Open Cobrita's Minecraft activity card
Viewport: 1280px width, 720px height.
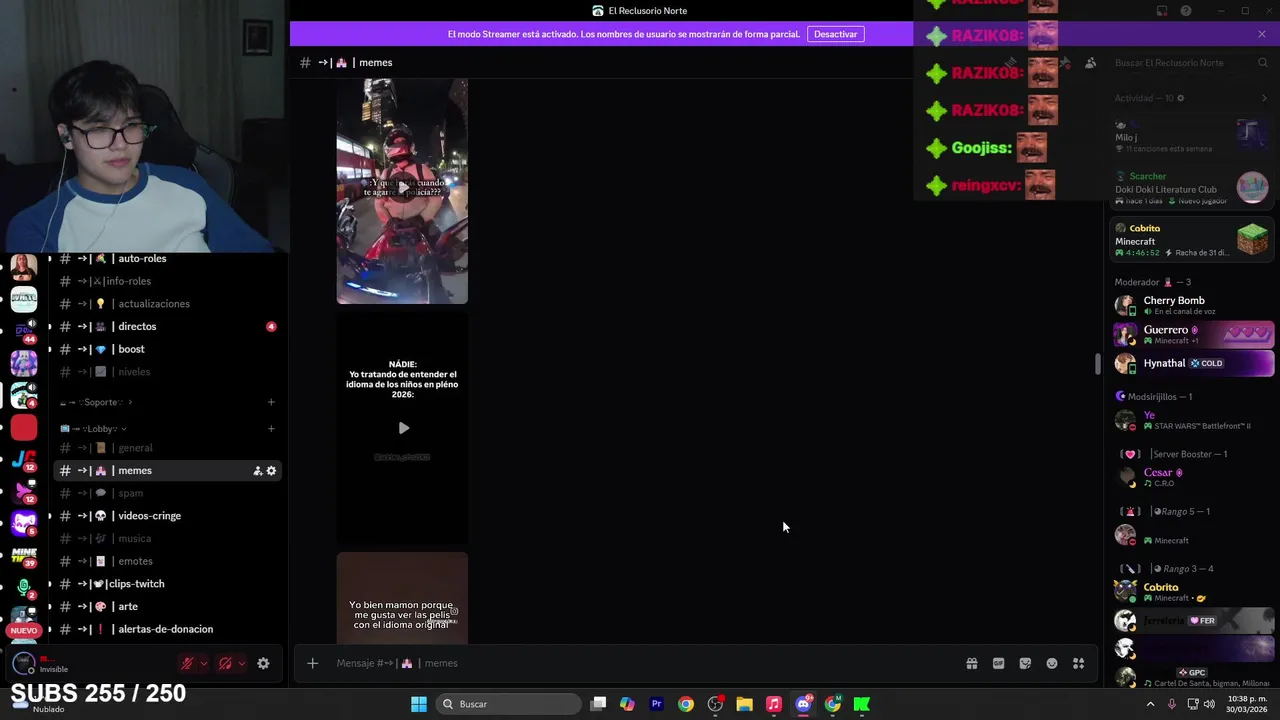tap(1192, 240)
